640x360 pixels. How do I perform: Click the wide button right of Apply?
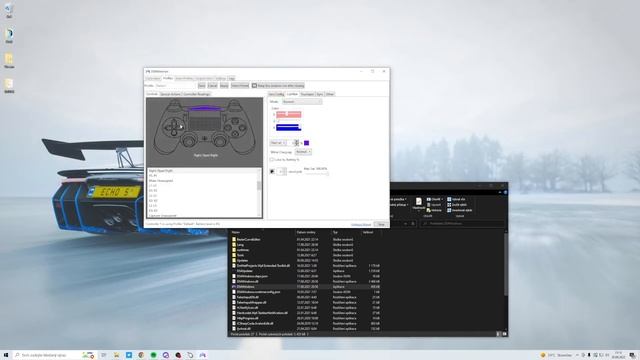tap(240, 86)
